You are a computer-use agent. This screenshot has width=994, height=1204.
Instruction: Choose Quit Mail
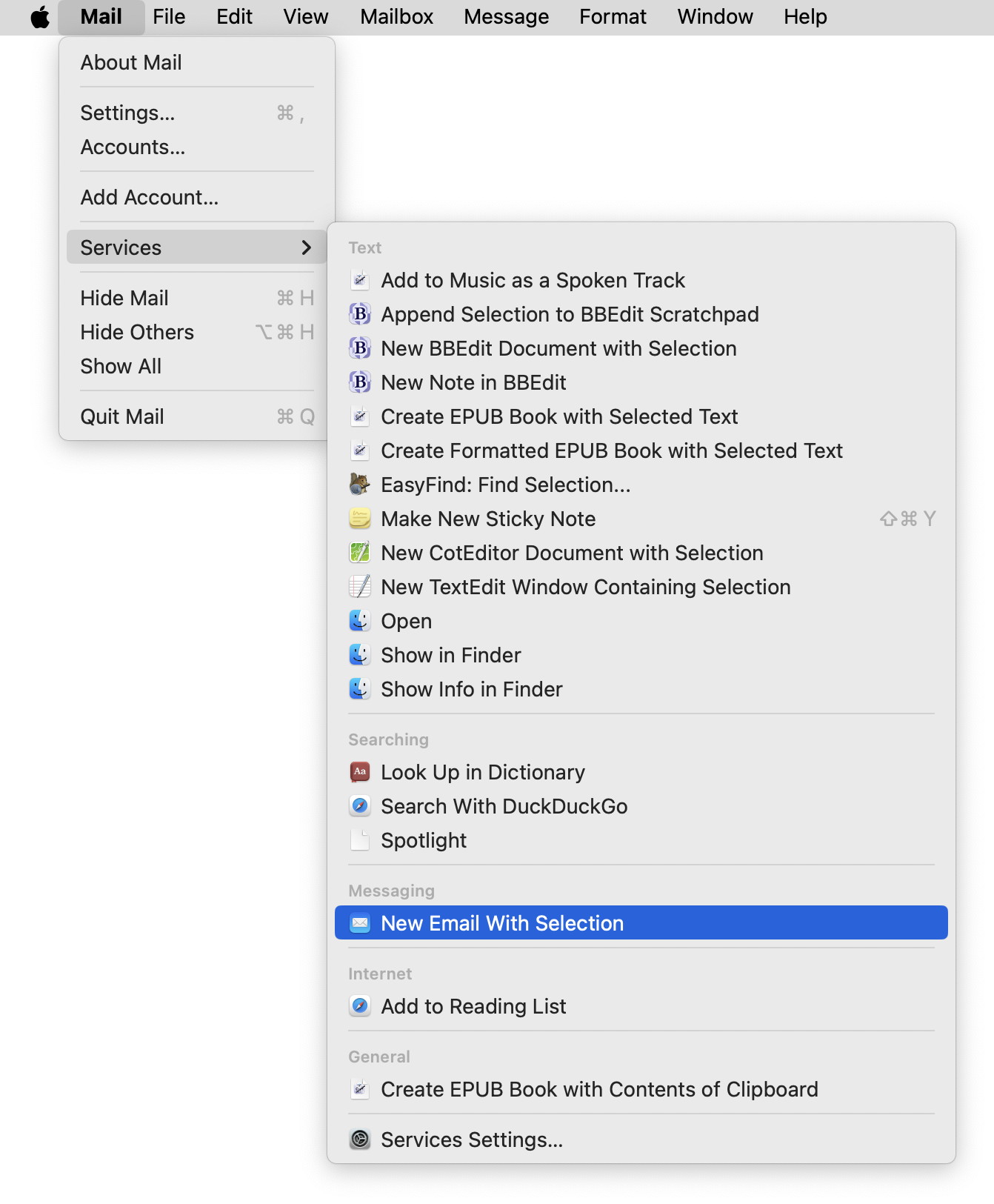tap(197, 416)
